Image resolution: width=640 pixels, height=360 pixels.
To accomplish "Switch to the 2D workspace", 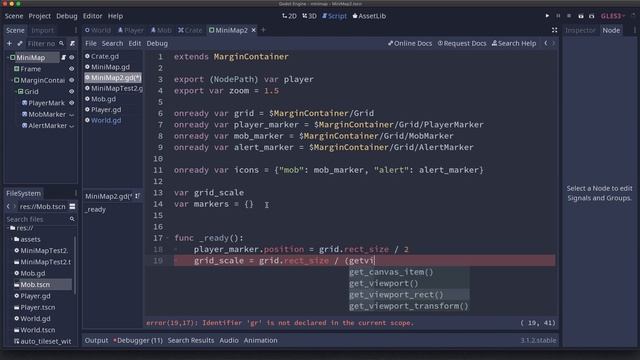I will click(289, 16).
